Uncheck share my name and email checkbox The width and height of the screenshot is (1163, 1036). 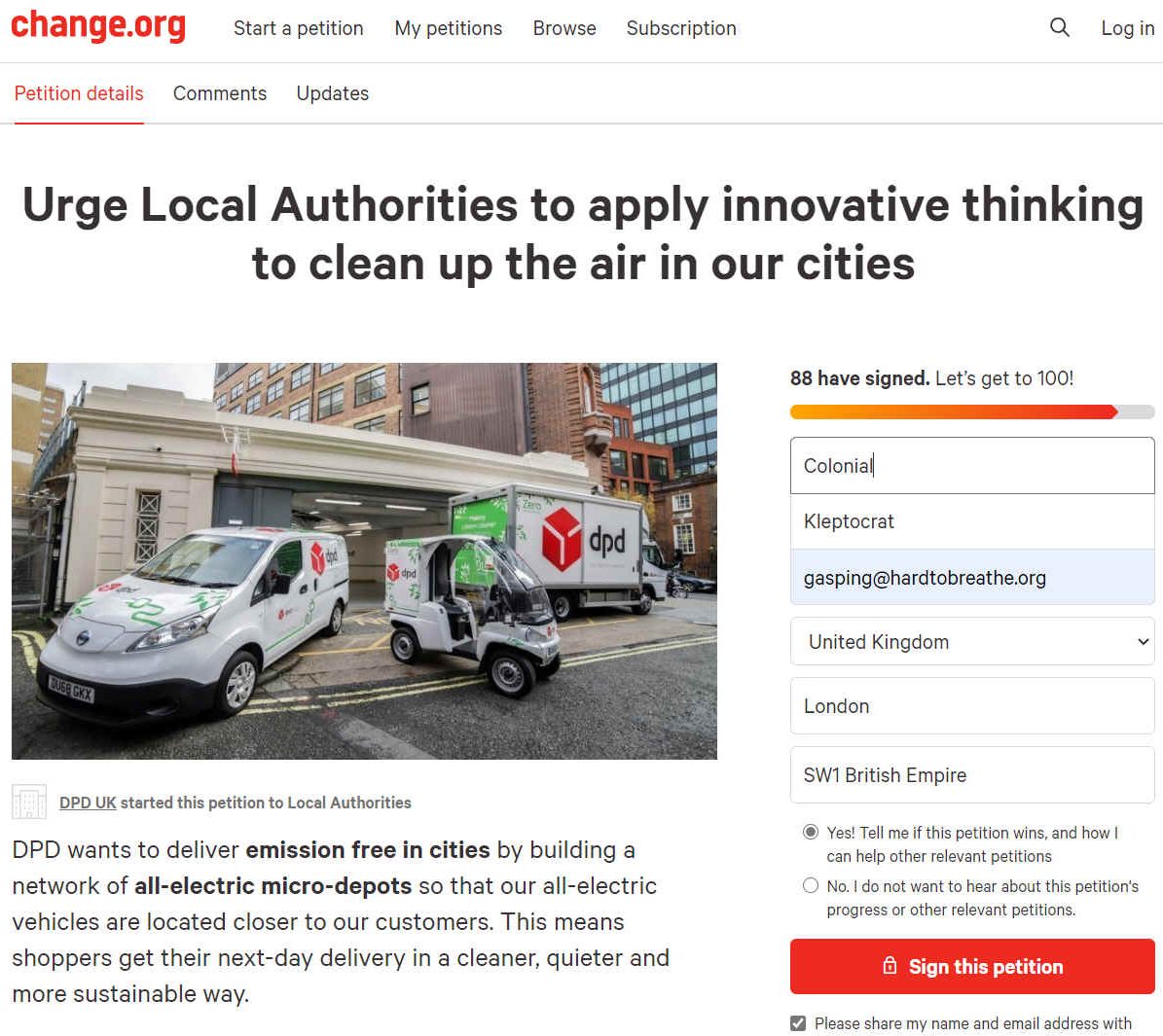pos(798,1023)
